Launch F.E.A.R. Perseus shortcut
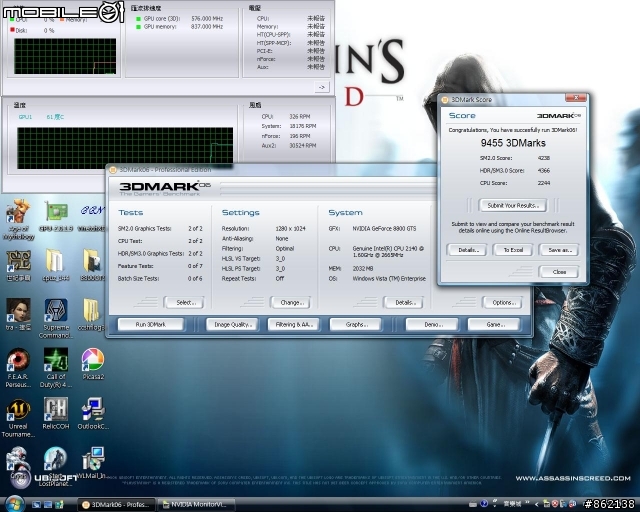This screenshot has width=640, height=512. [x=18, y=367]
